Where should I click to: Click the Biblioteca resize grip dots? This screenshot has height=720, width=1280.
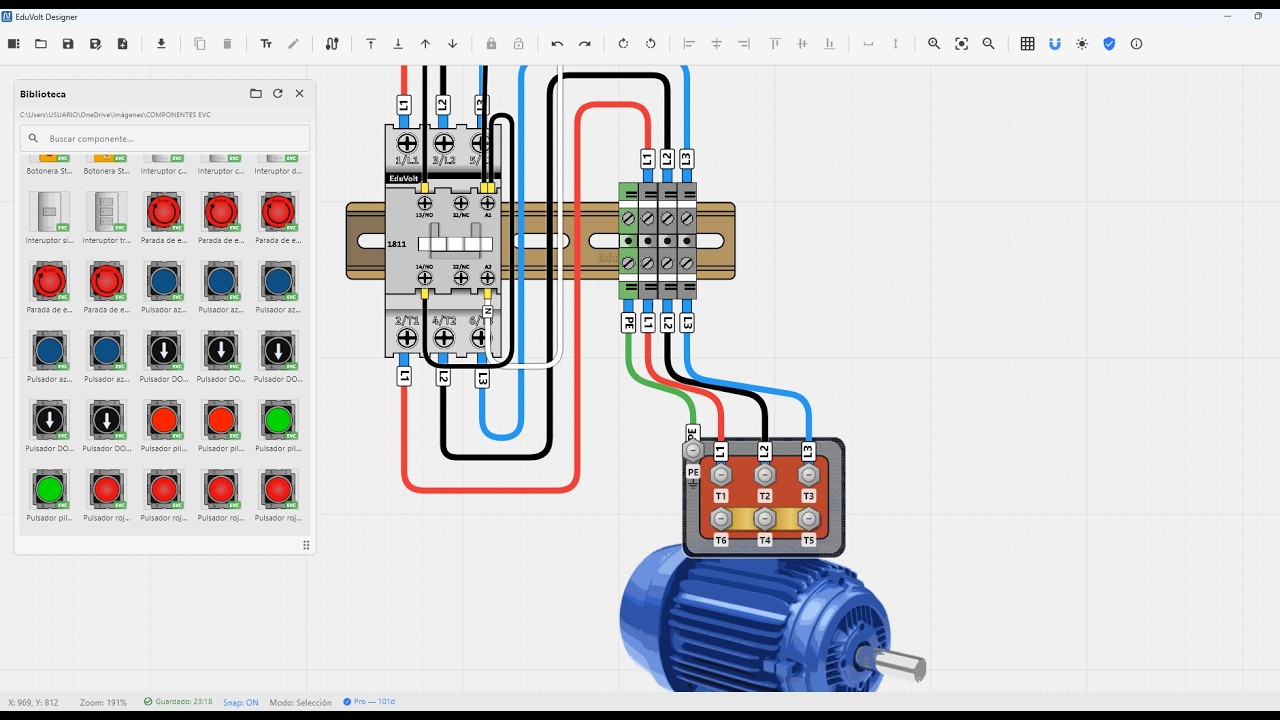point(306,545)
